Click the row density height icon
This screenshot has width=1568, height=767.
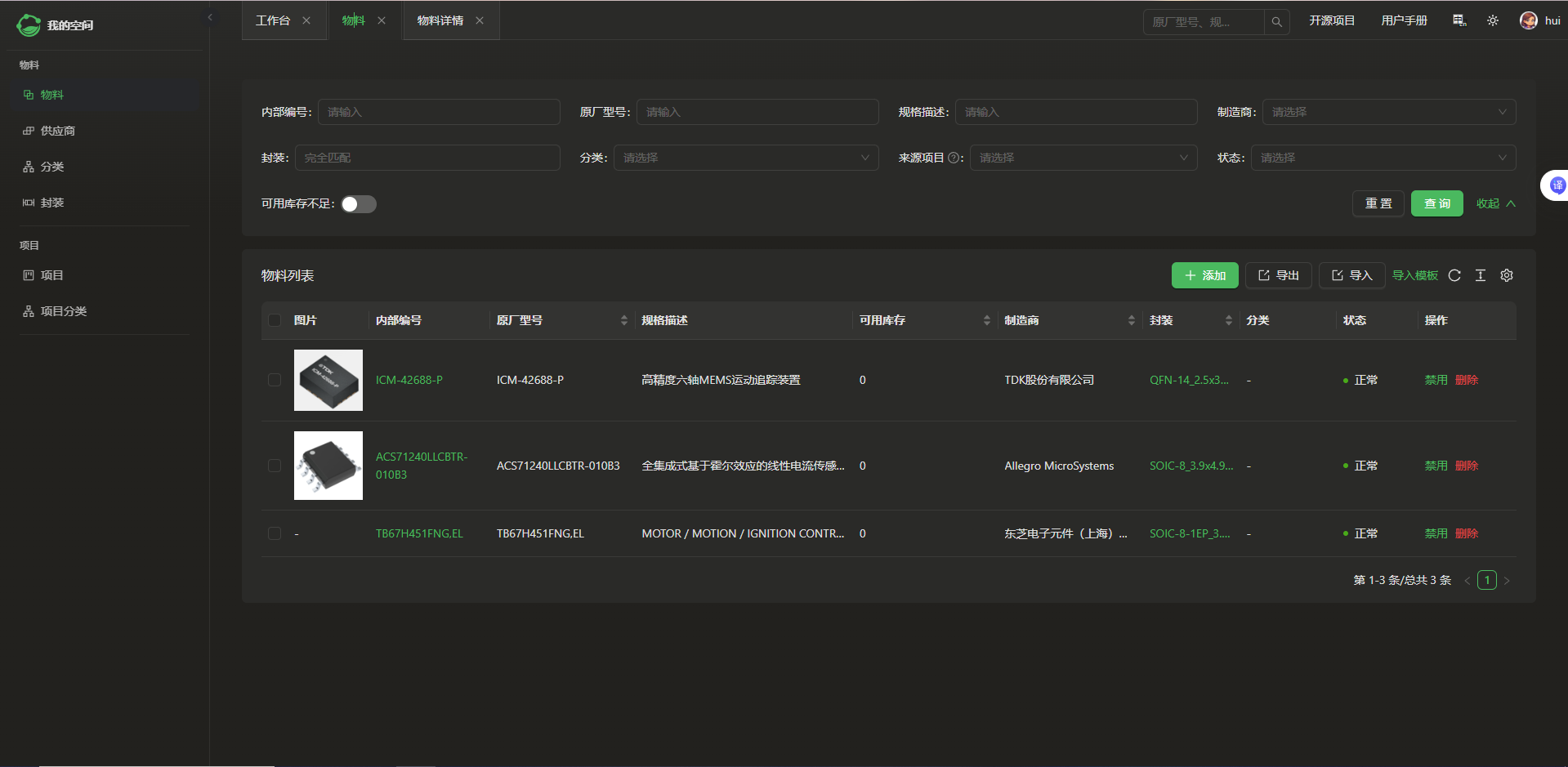[x=1481, y=275]
